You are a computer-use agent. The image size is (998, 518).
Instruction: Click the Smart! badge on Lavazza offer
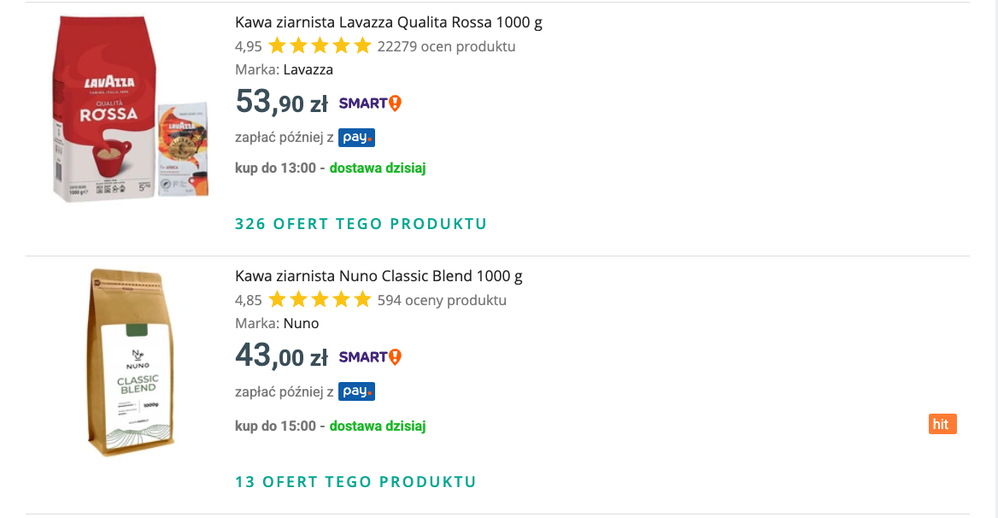370,103
